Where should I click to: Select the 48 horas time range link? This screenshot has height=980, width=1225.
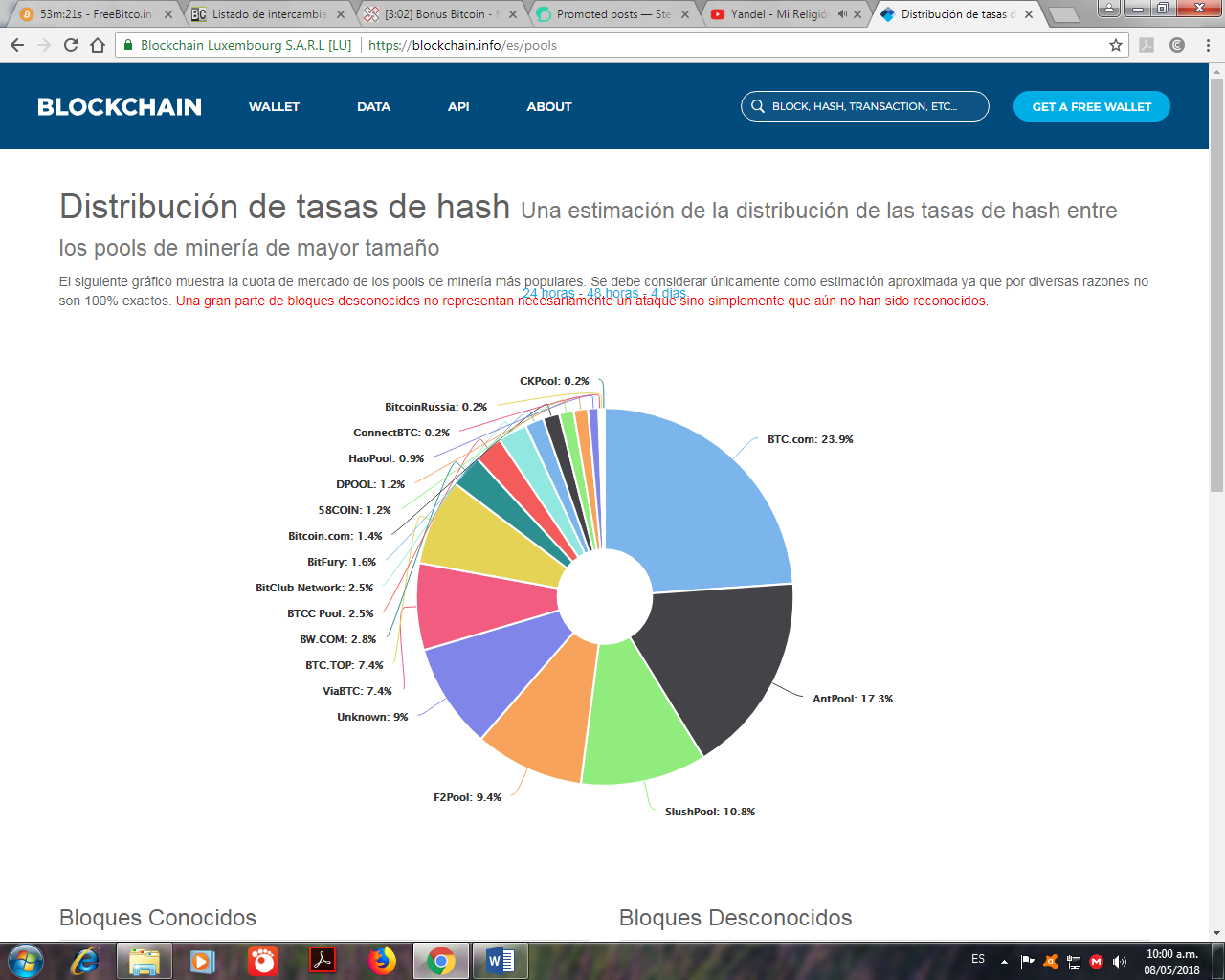tap(612, 293)
